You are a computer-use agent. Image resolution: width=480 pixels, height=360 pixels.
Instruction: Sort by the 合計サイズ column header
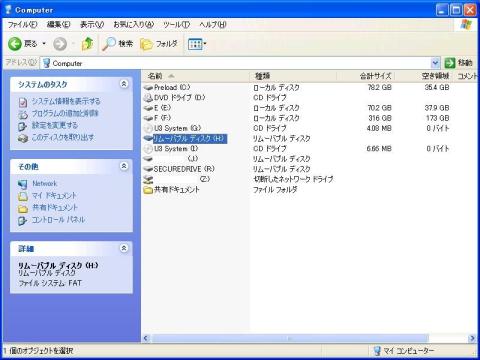click(366, 76)
